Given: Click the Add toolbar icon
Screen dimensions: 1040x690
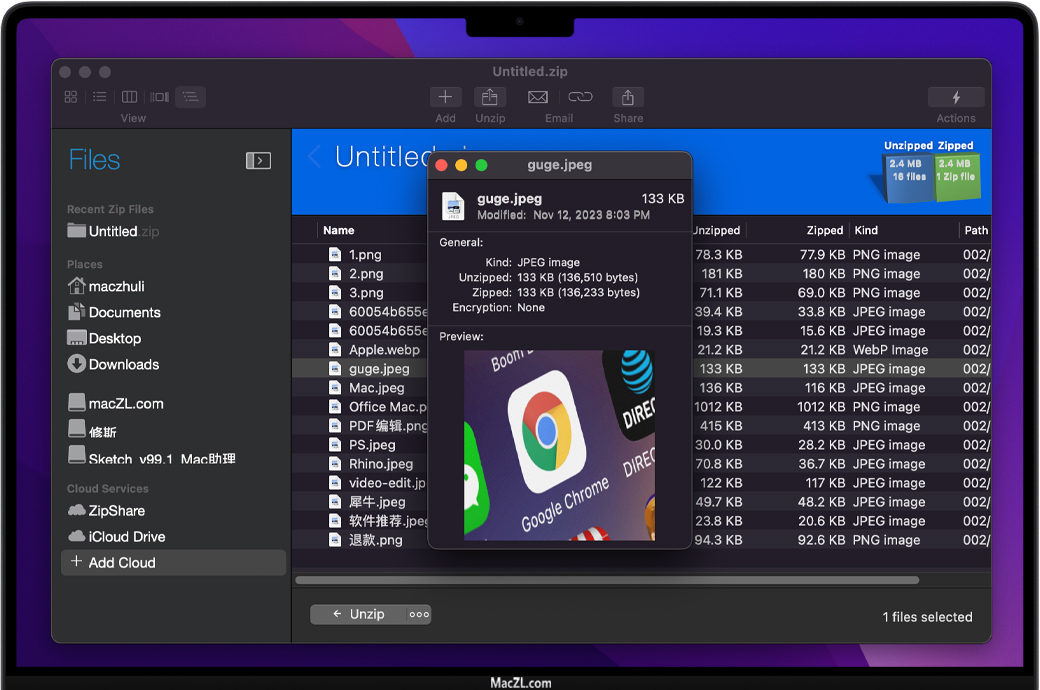Looking at the screenshot, I should pos(445,97).
